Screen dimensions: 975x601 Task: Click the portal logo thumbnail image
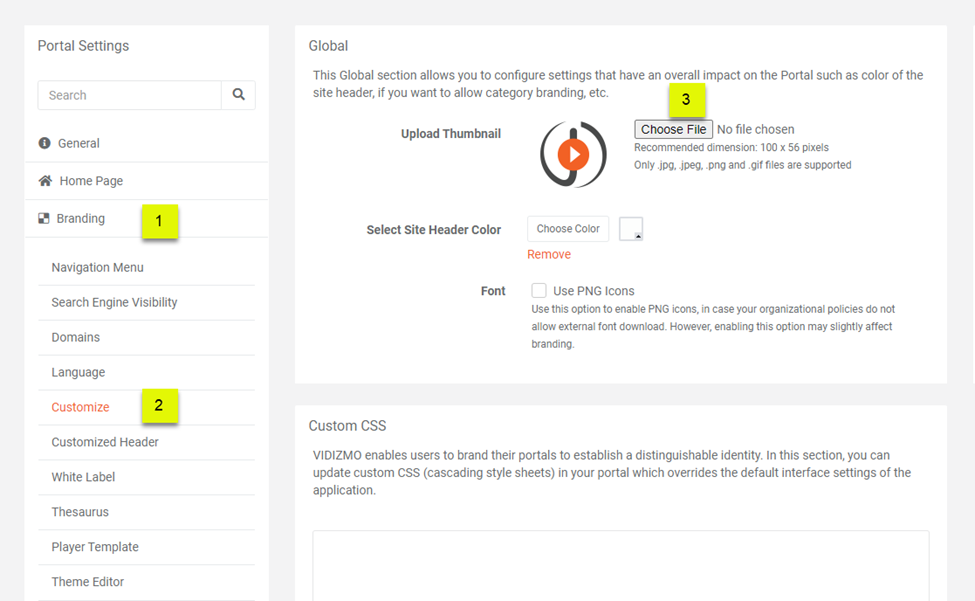573,154
